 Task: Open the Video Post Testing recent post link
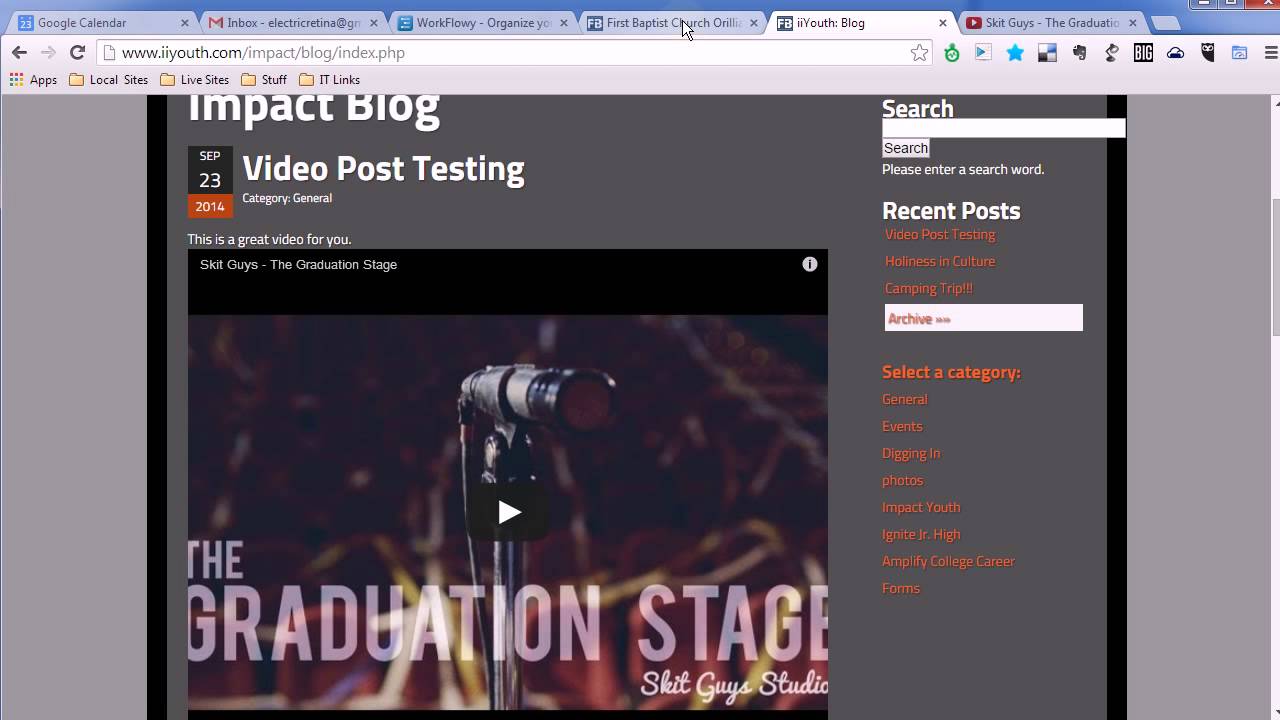tap(940, 234)
